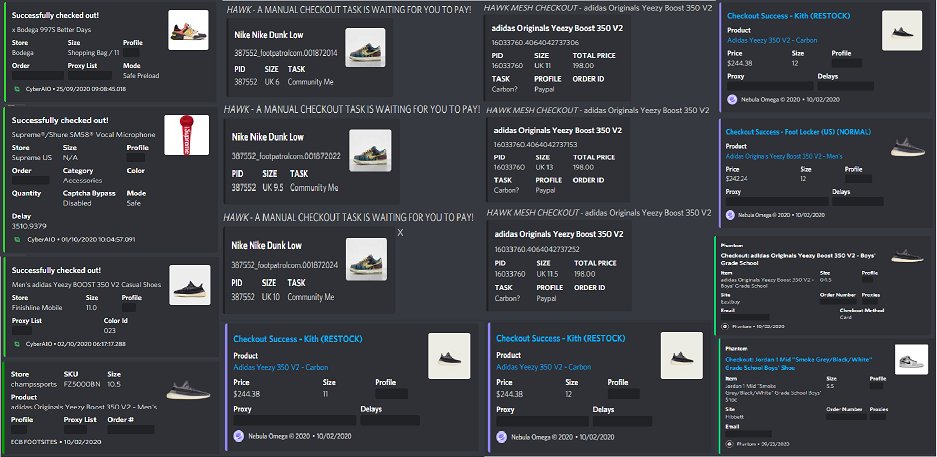Click the 'Supreme US' store value
This screenshot has height=457, width=937.
(x=32, y=158)
